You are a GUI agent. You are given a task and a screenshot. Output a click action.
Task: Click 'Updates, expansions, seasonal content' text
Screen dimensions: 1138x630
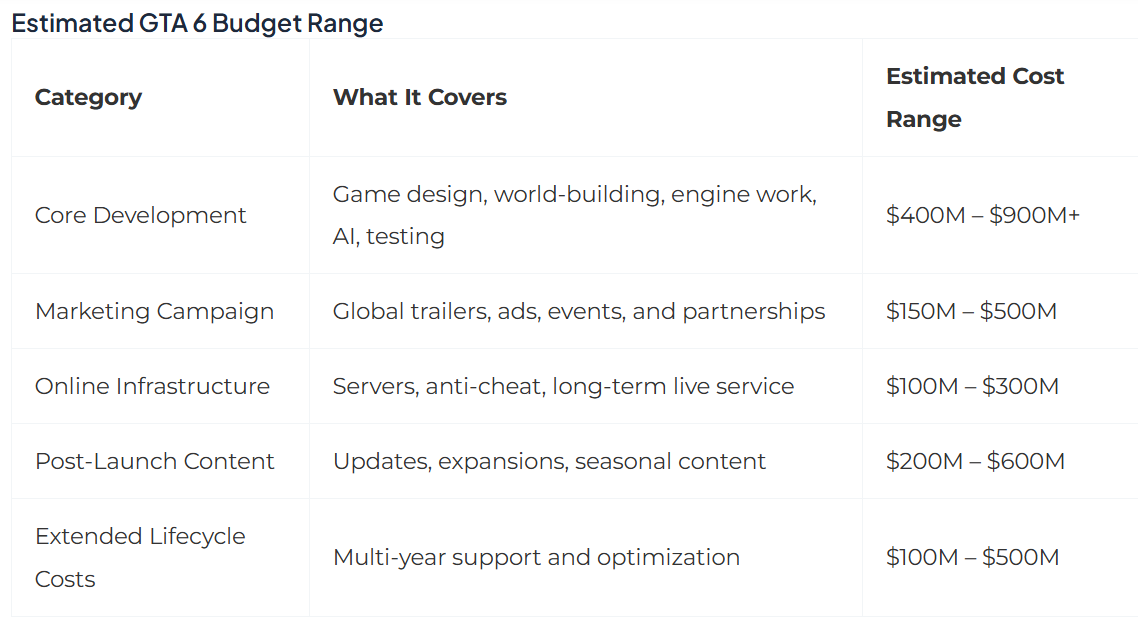pos(549,461)
